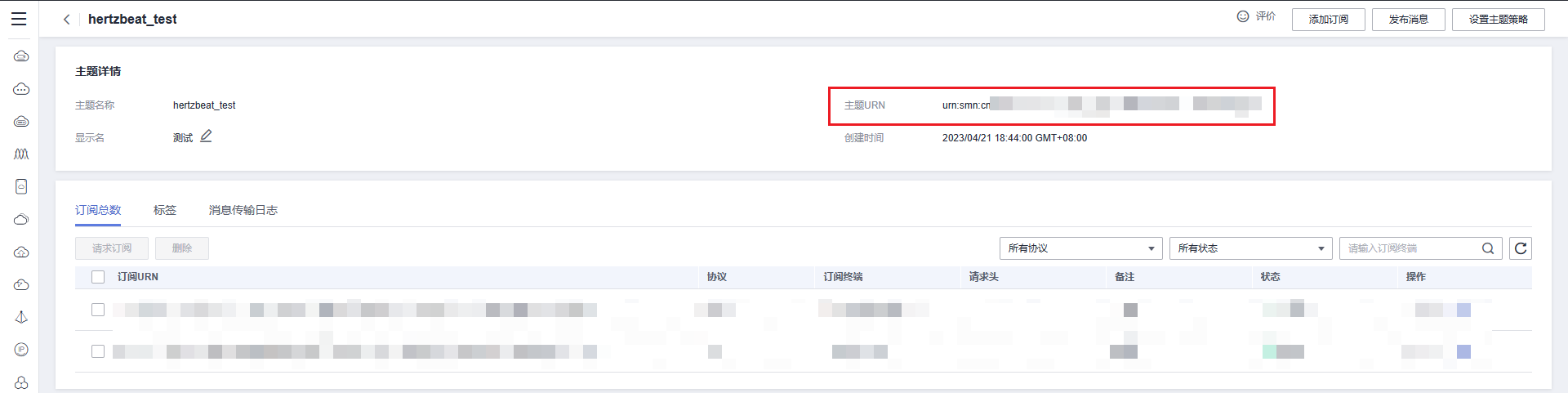
Task: Open the 消息传输日志 tab
Action: click(x=243, y=210)
